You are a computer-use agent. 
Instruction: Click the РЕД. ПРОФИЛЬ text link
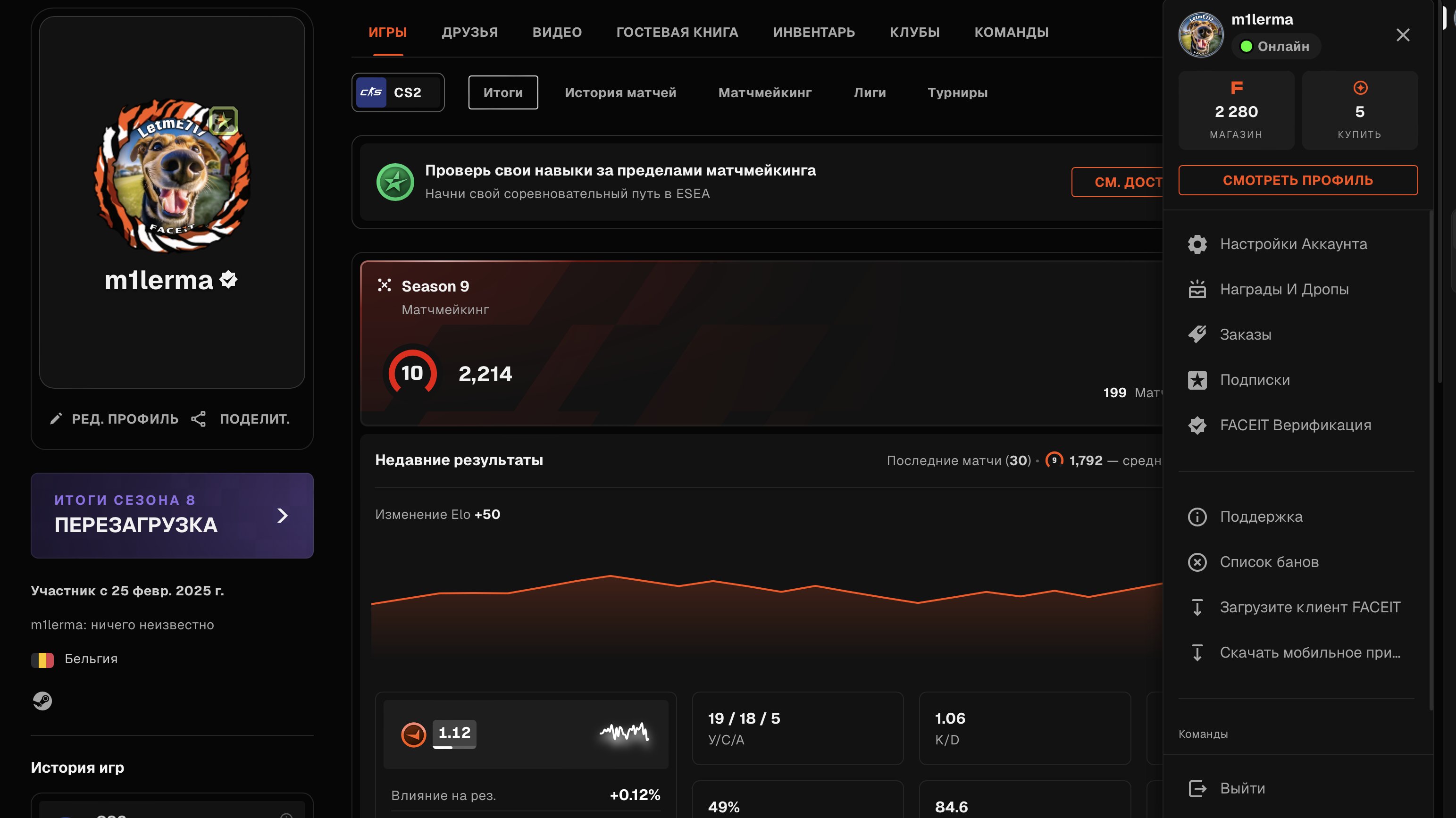[125, 419]
